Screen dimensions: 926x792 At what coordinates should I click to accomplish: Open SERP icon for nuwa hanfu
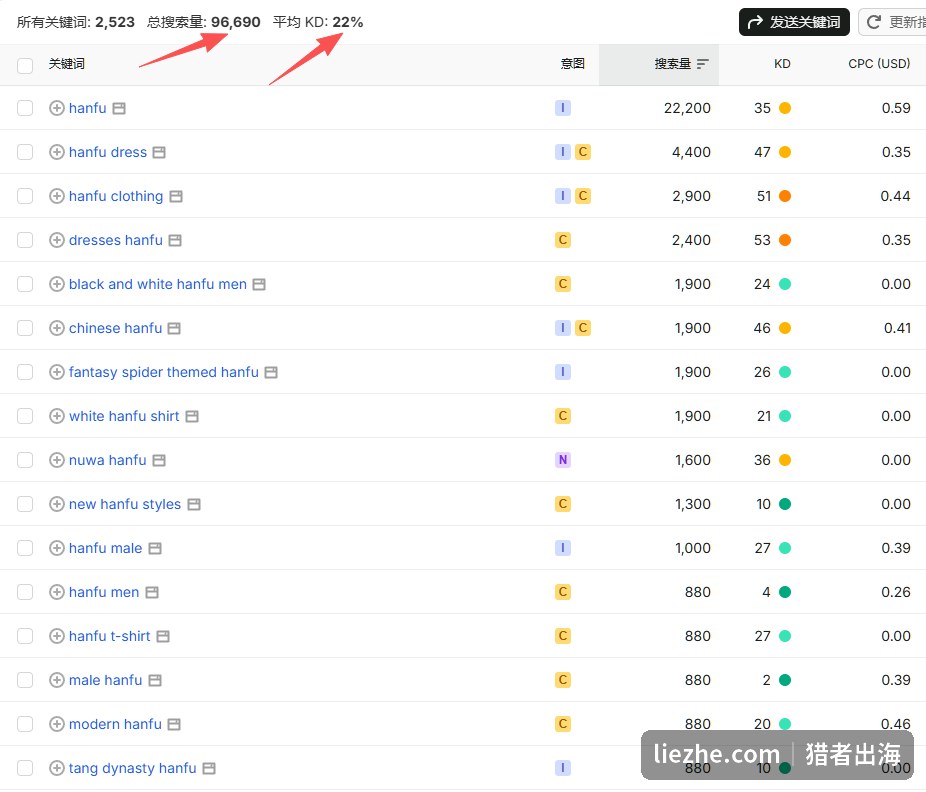[159, 461]
